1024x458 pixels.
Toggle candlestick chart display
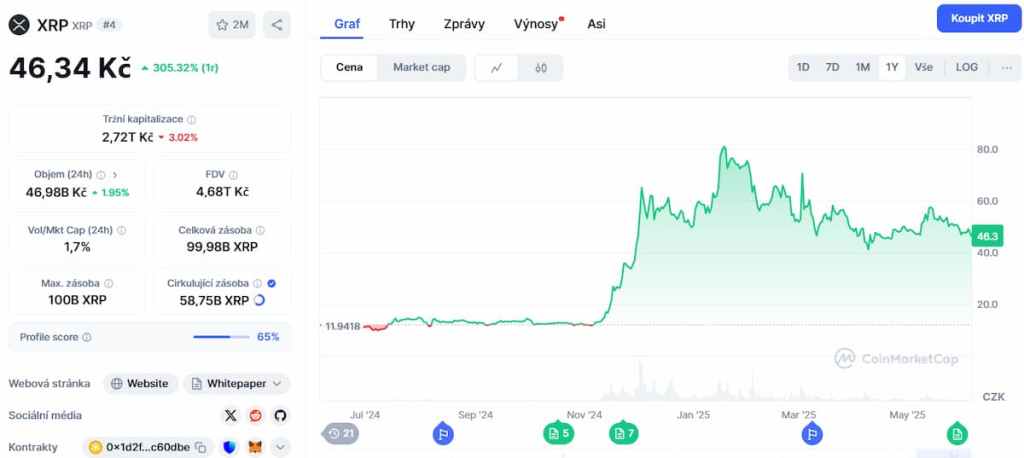tap(541, 68)
